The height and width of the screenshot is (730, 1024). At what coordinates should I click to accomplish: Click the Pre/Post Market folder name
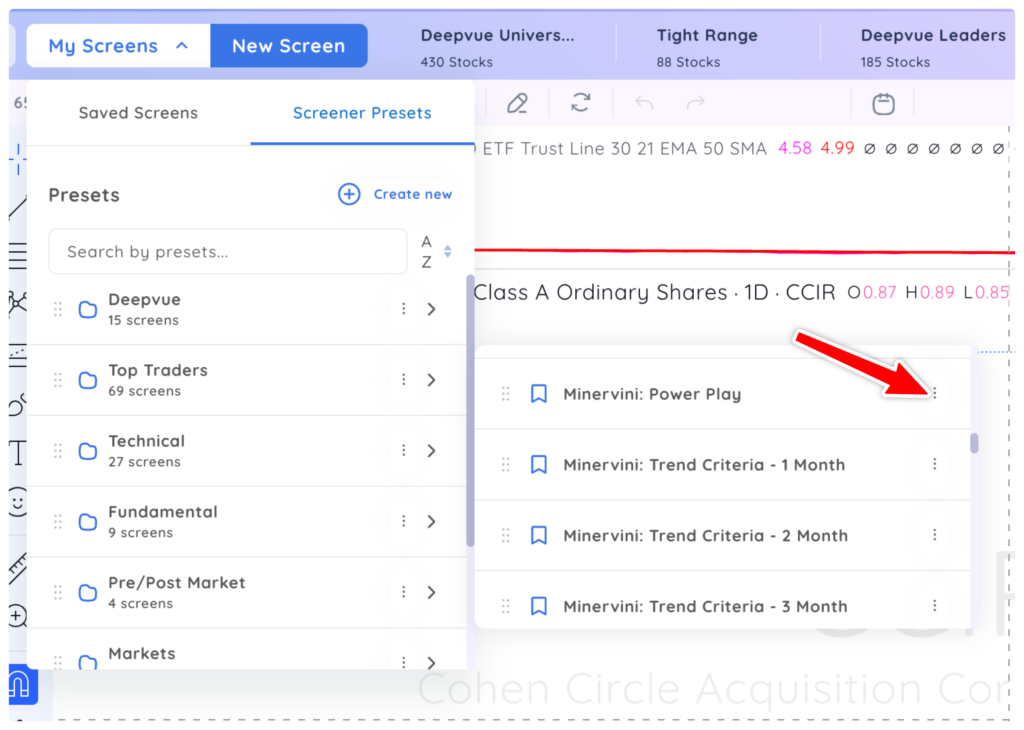point(177,582)
